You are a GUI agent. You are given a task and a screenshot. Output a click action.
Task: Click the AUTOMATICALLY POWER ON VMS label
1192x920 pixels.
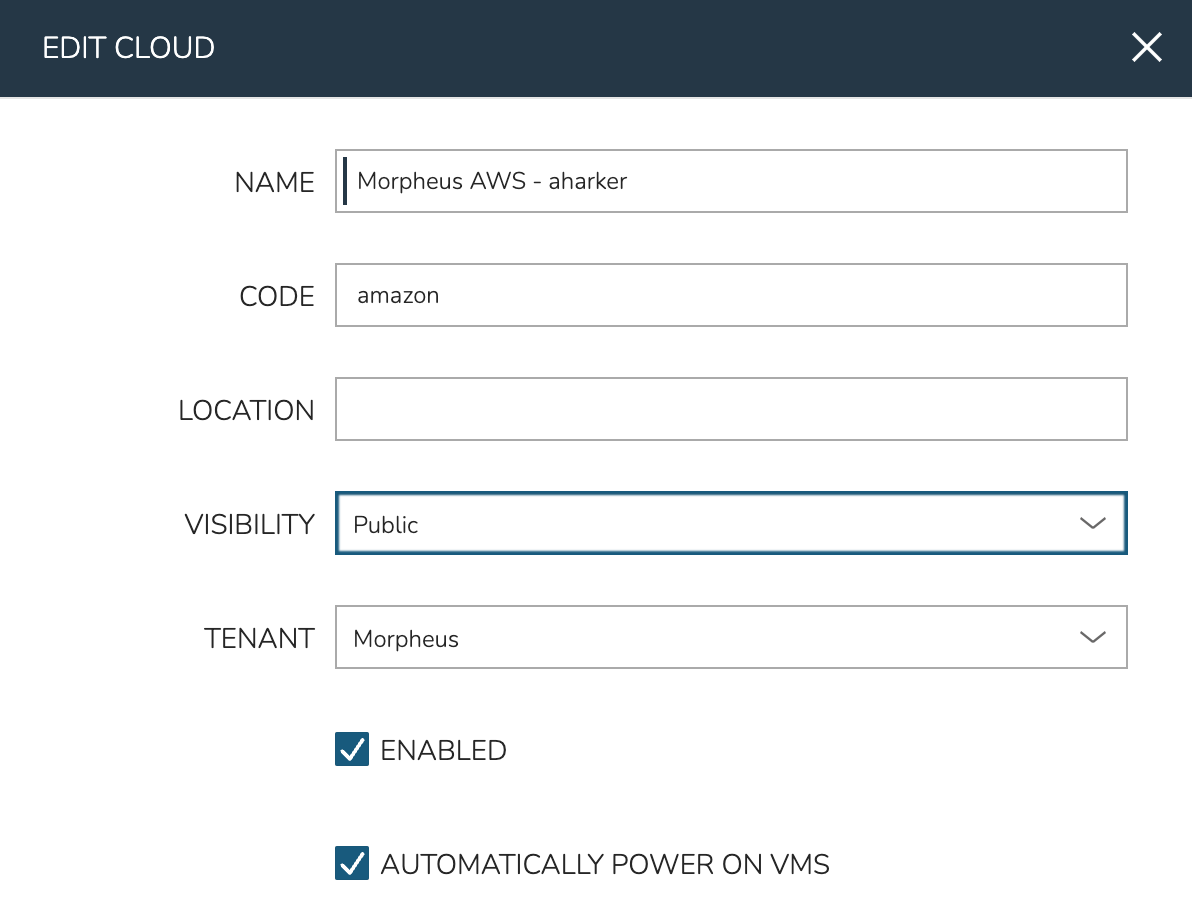pos(605,864)
